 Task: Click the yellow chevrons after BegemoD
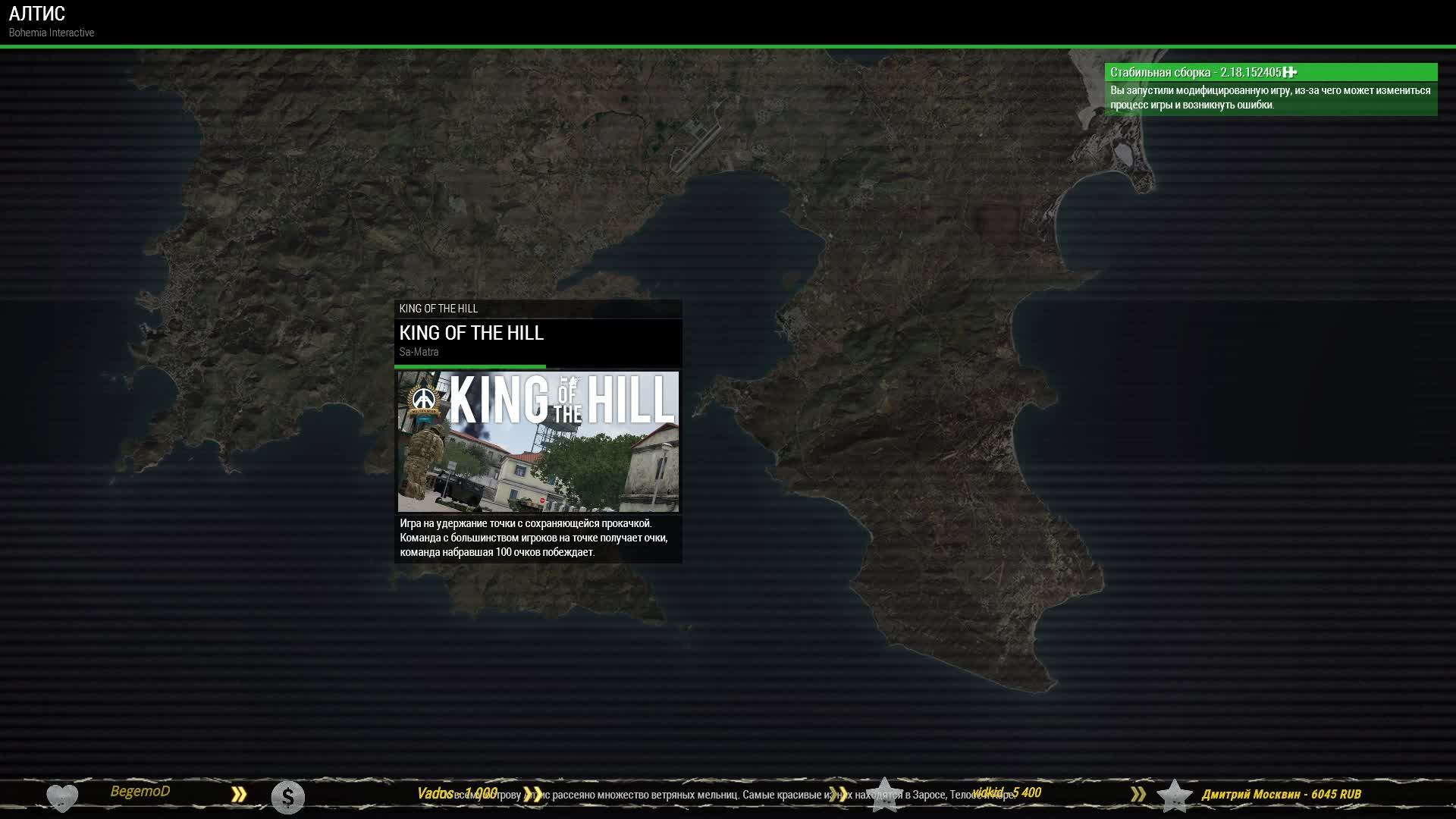coord(239,794)
